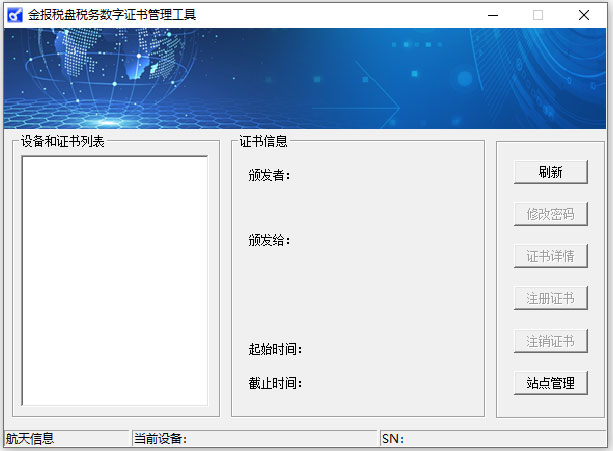
Task: Choose the 注册证书 register certificate button
Action: click(x=550, y=298)
